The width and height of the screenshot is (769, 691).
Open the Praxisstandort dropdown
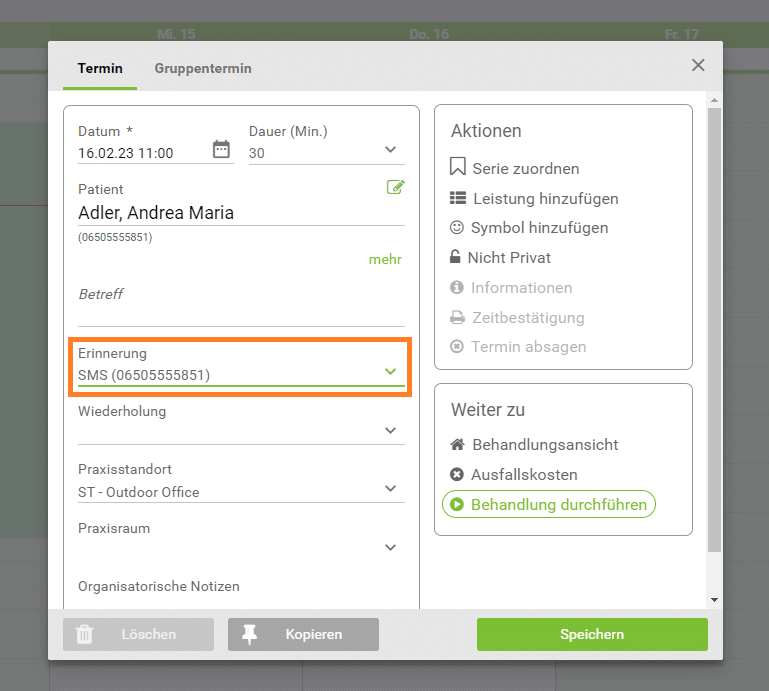(390, 488)
